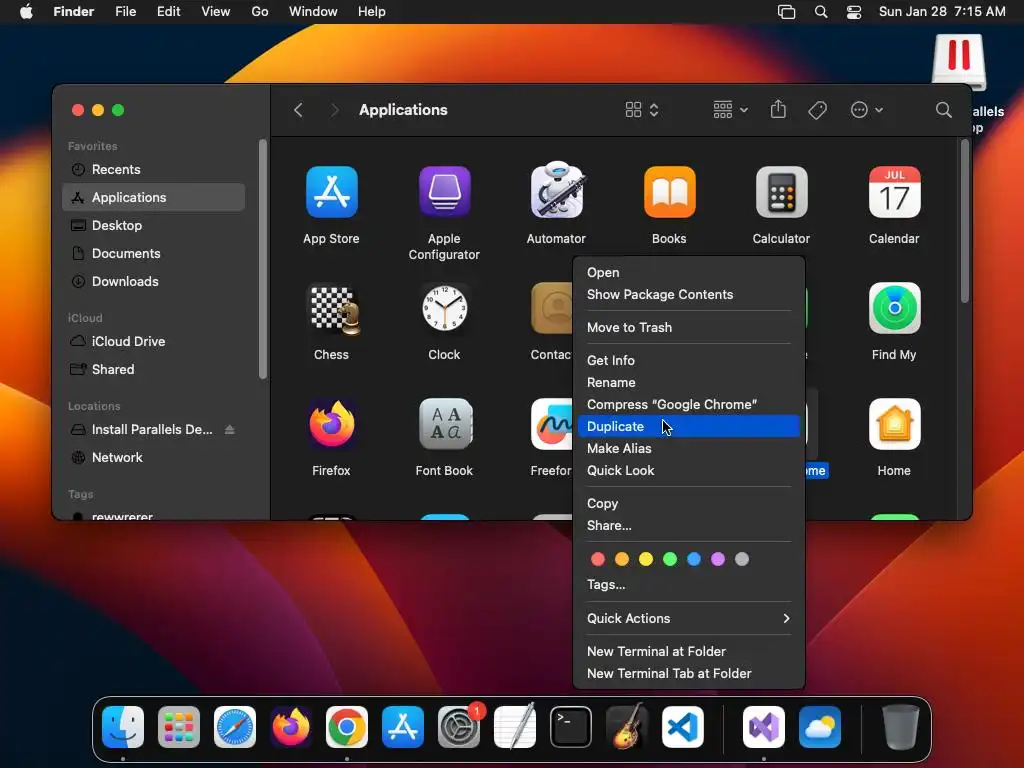Apply the green tag color
This screenshot has width=1024, height=768.
coord(669,559)
